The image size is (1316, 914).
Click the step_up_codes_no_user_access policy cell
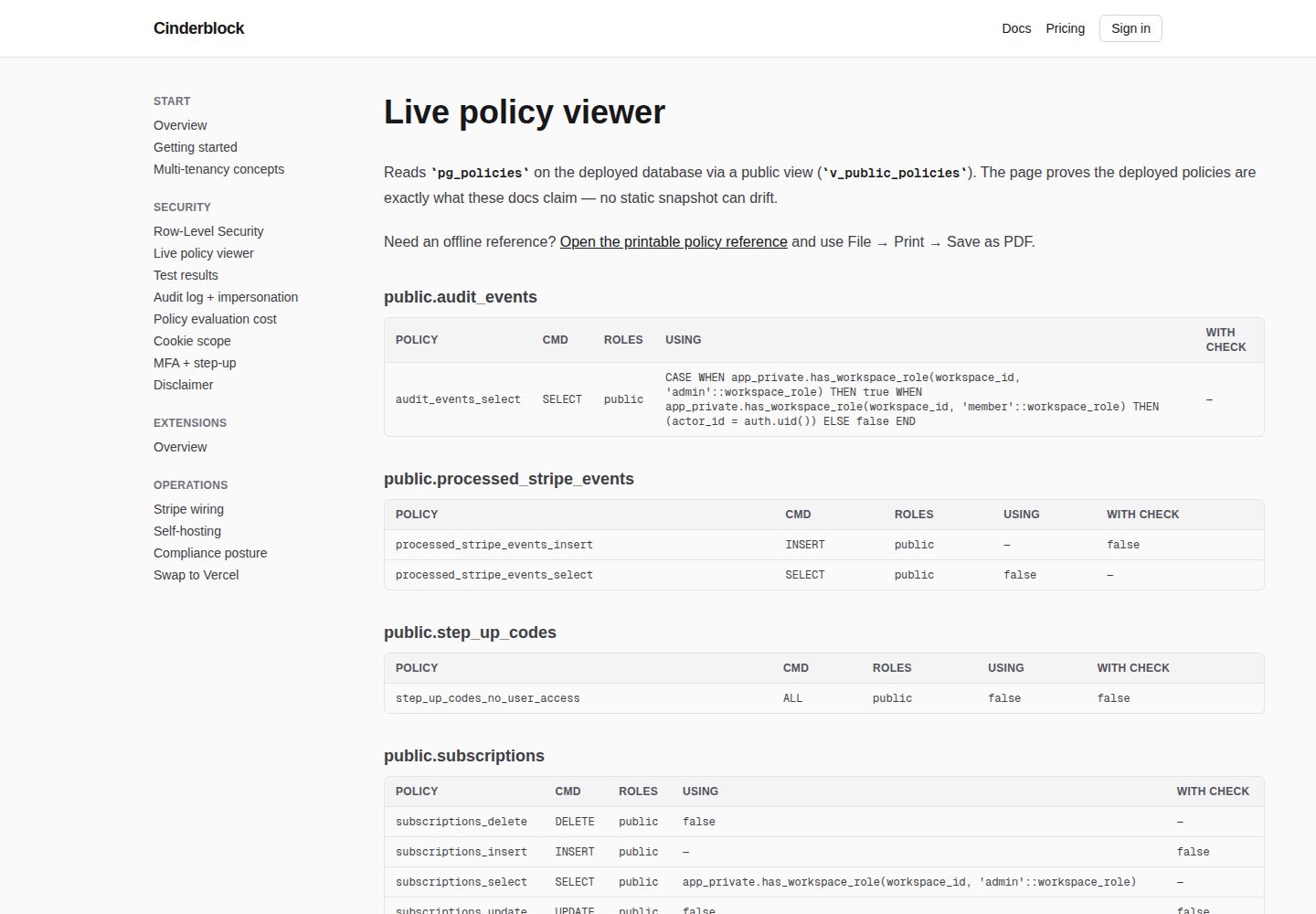[488, 698]
